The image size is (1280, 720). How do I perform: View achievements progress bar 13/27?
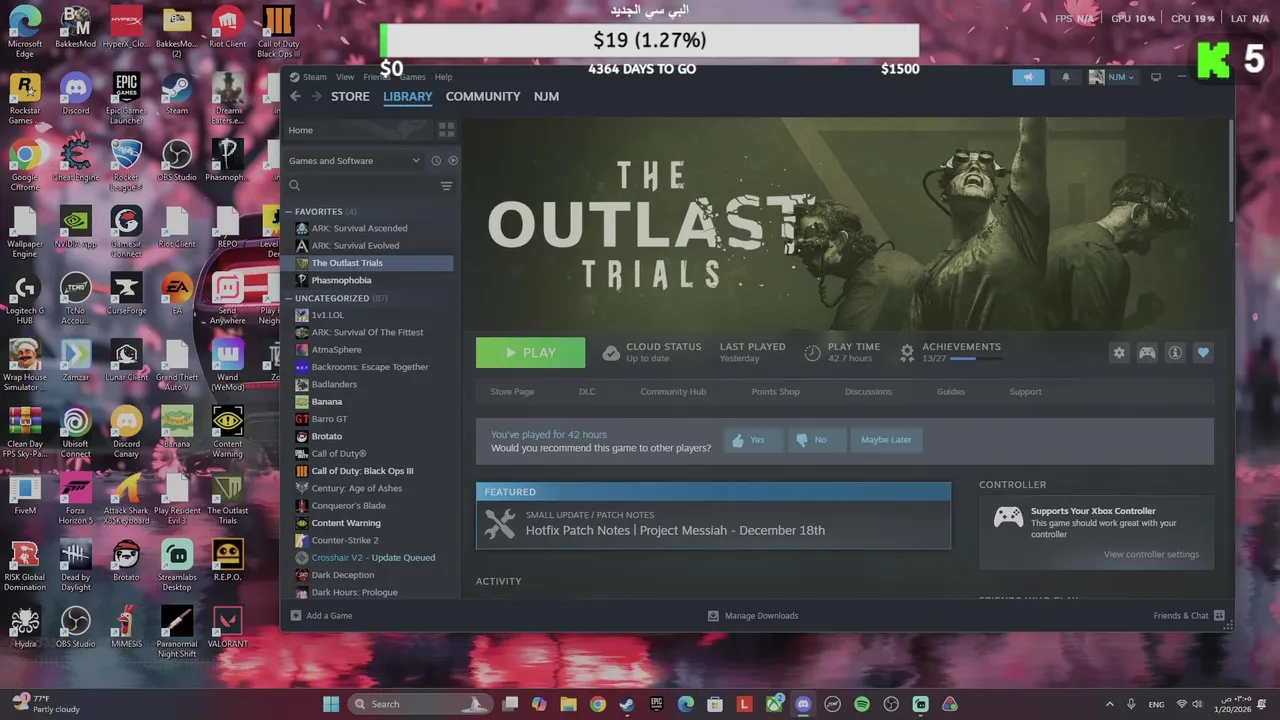pyautogui.click(x=975, y=358)
